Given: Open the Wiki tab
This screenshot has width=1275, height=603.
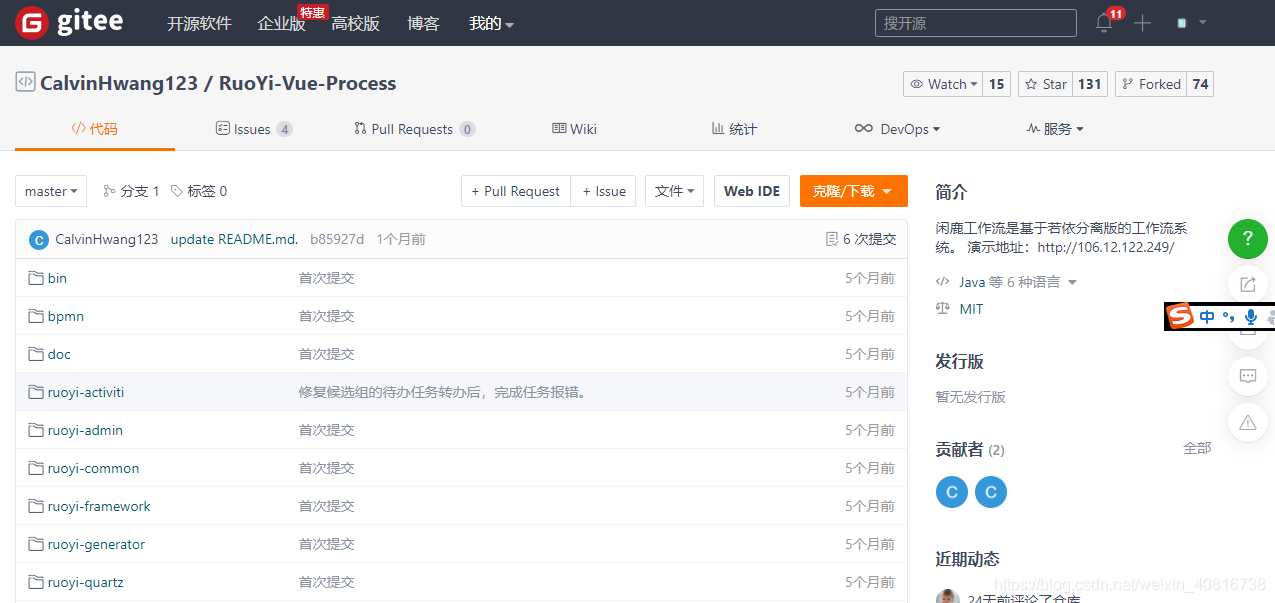Looking at the screenshot, I should [x=574, y=129].
